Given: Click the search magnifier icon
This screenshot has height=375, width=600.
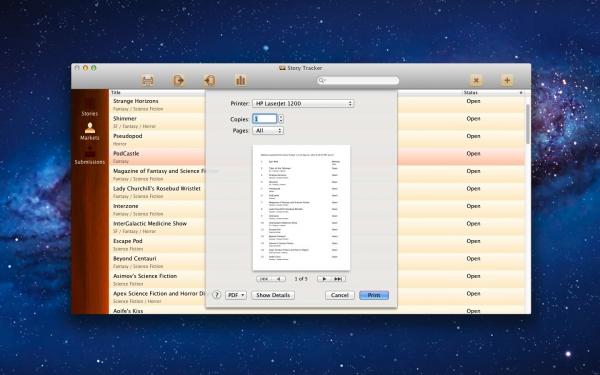Looking at the screenshot, I should (x=322, y=80).
